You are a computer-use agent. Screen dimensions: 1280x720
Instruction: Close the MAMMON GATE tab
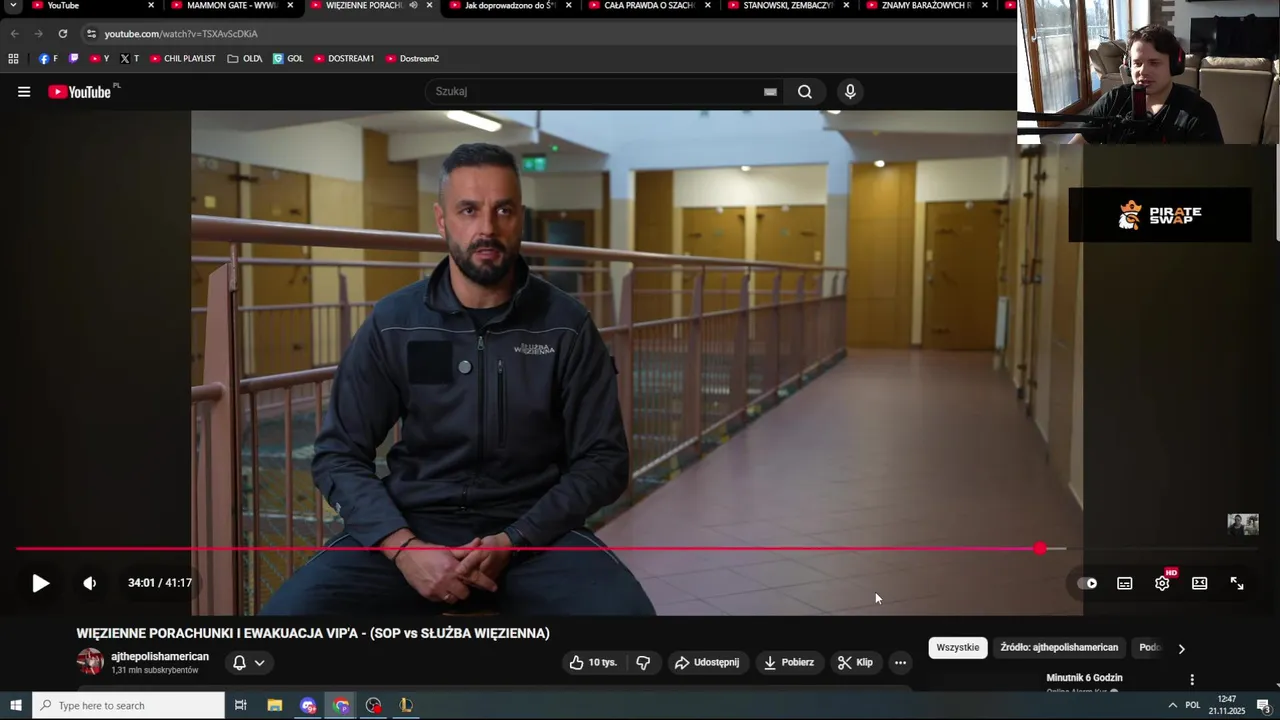coord(290,6)
